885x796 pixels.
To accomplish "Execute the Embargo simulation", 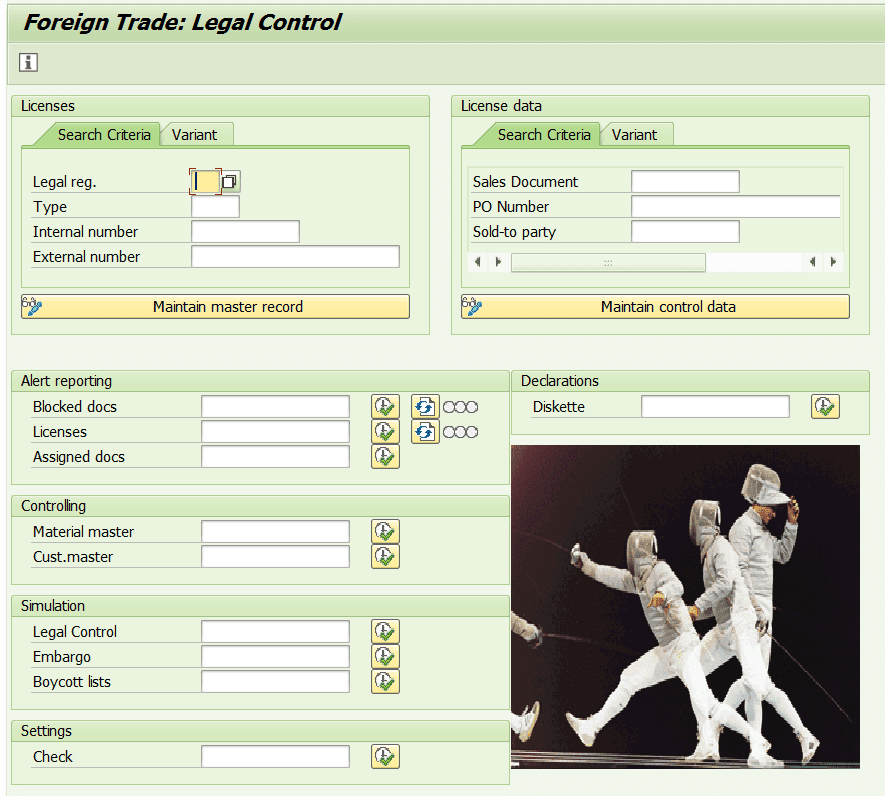I will [x=385, y=657].
